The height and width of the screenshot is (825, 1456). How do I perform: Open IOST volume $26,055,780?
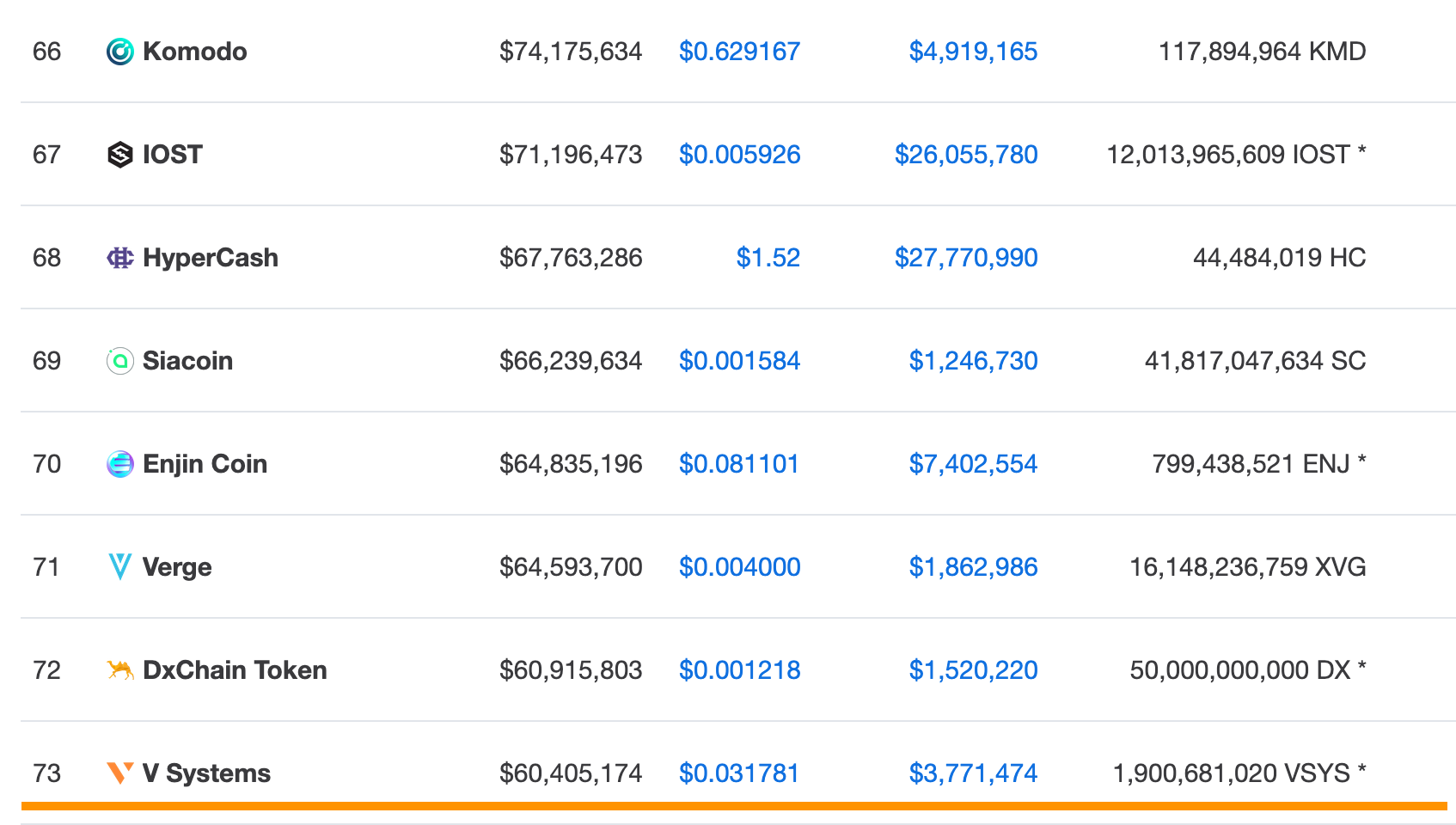pyautogui.click(x=966, y=155)
